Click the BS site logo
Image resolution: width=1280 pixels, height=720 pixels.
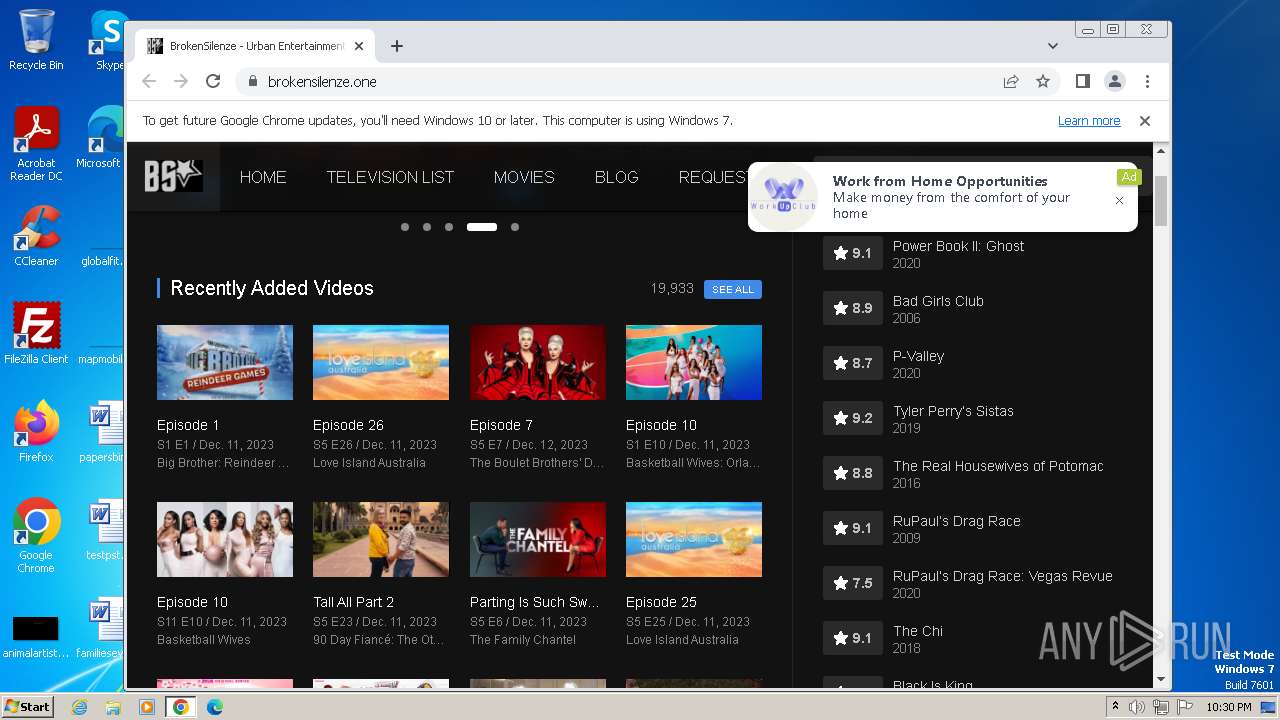coord(173,177)
